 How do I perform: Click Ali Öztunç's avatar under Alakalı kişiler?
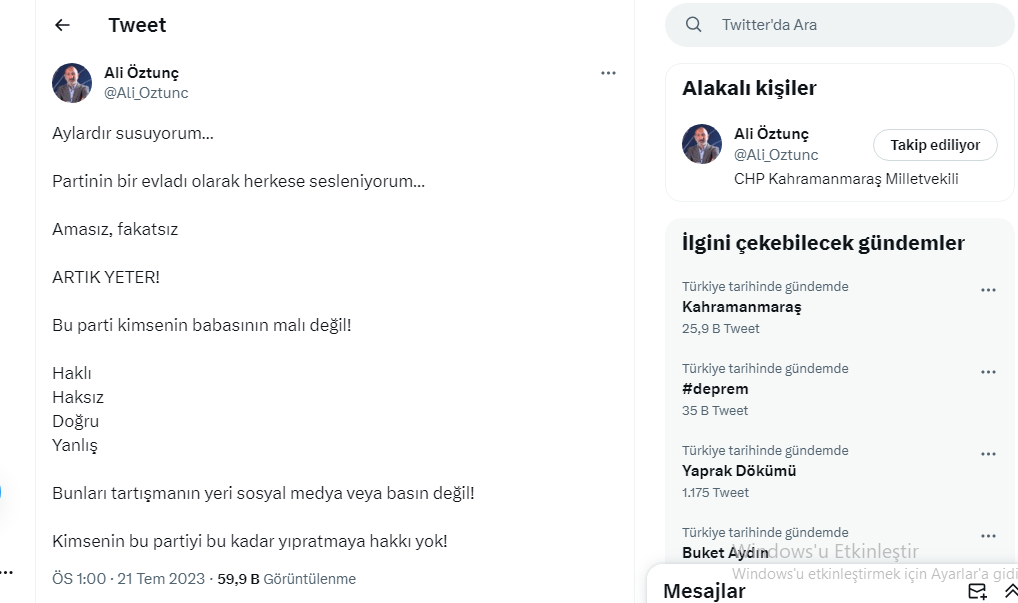coord(702,144)
